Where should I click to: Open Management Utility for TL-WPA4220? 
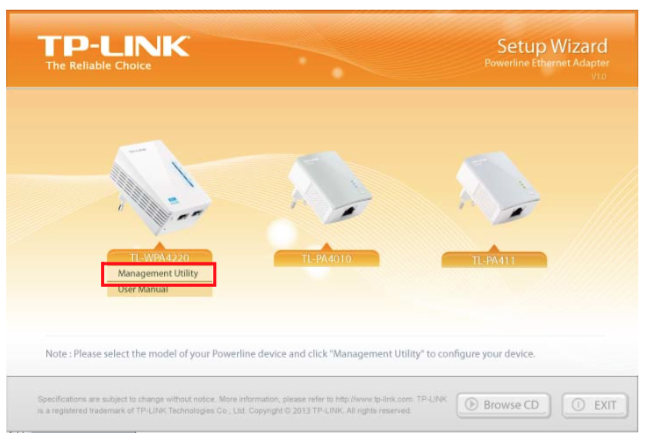tap(158, 274)
